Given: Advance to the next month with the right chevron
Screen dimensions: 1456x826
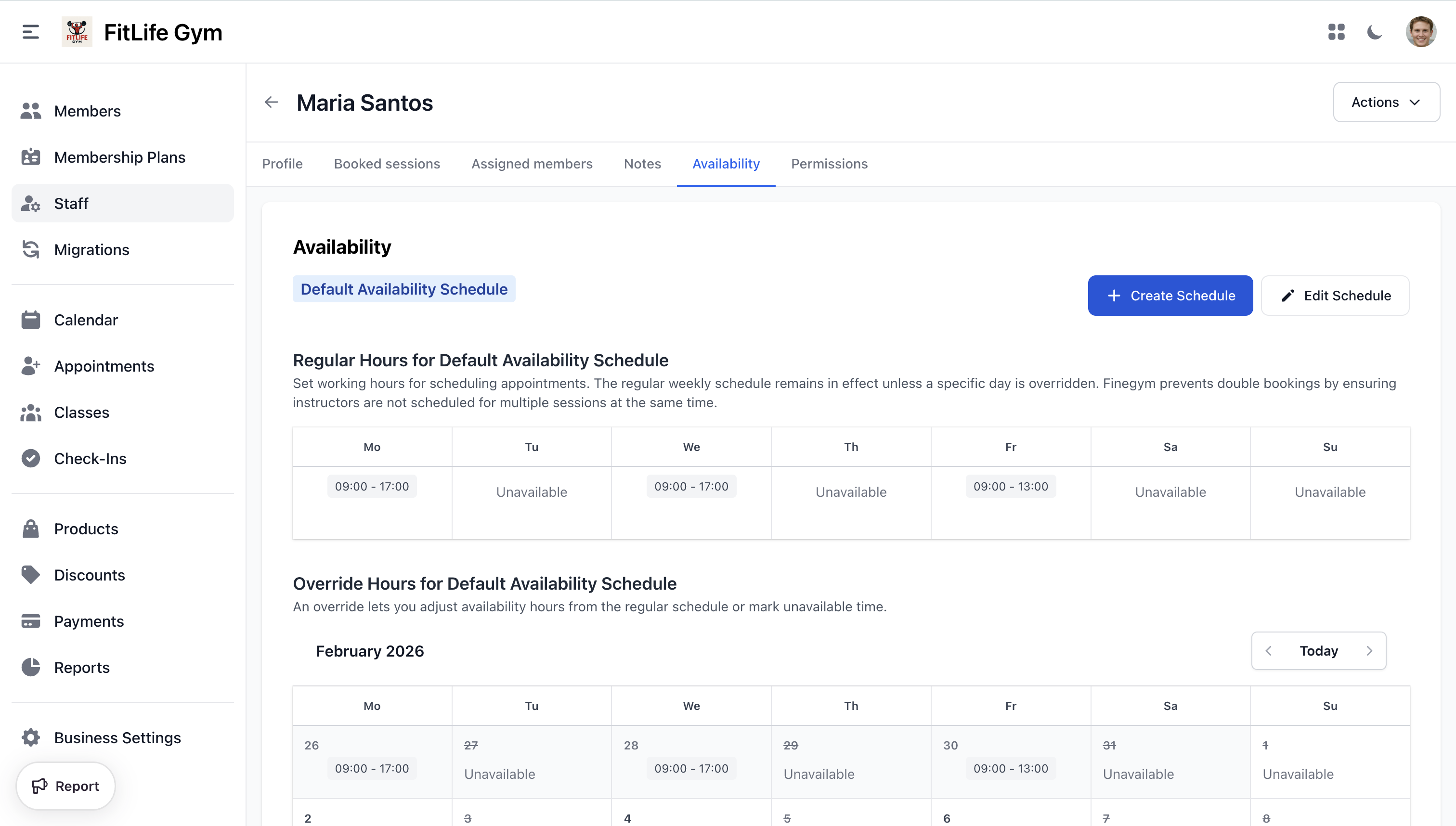Looking at the screenshot, I should 1369,651.
